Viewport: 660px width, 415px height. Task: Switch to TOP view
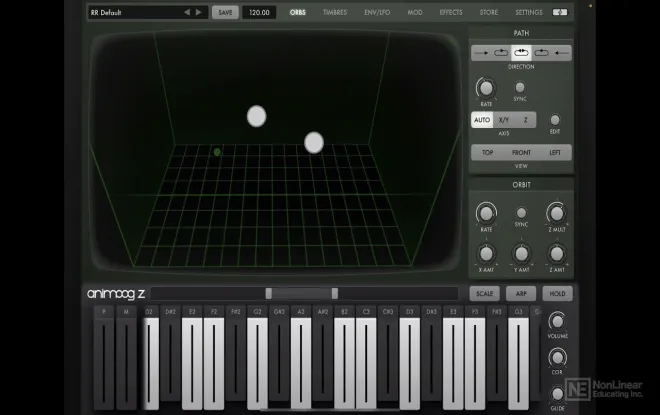(487, 152)
